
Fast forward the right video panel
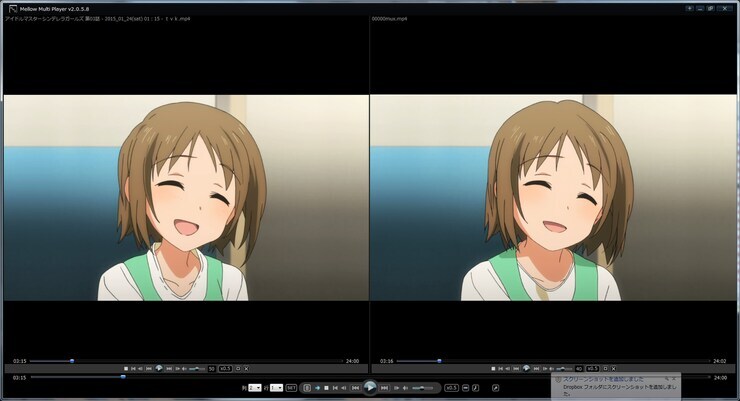tap(537, 368)
